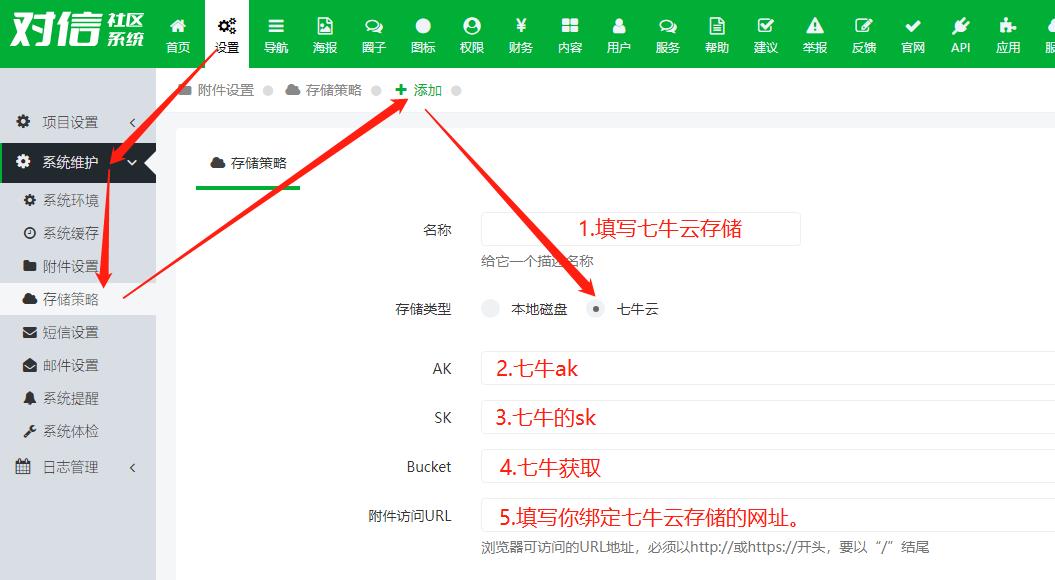Open the 官网 checkmark icon
The width and height of the screenshot is (1055, 580).
pos(913,26)
